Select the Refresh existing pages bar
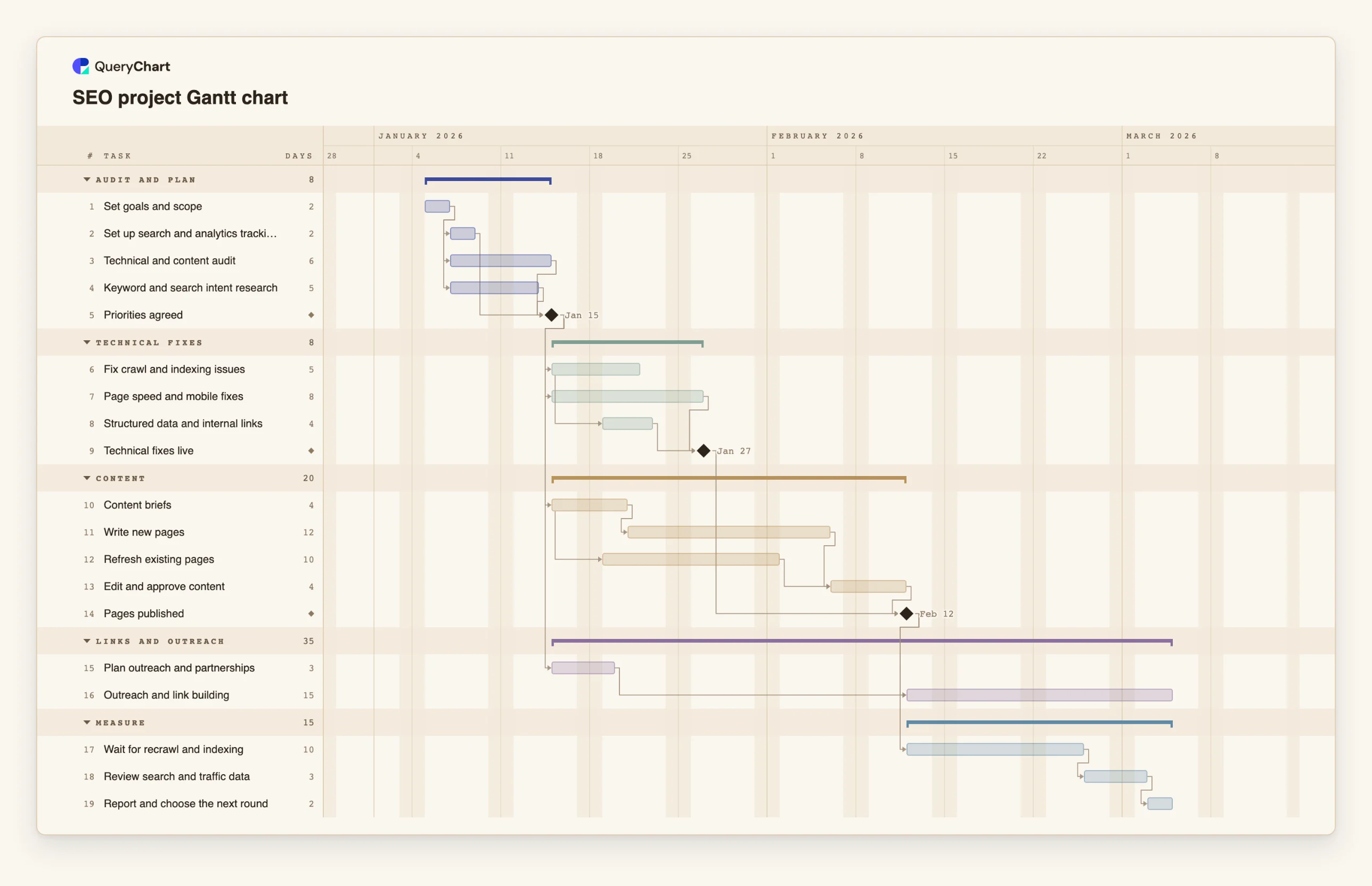The height and width of the screenshot is (886, 1372). coord(691,559)
